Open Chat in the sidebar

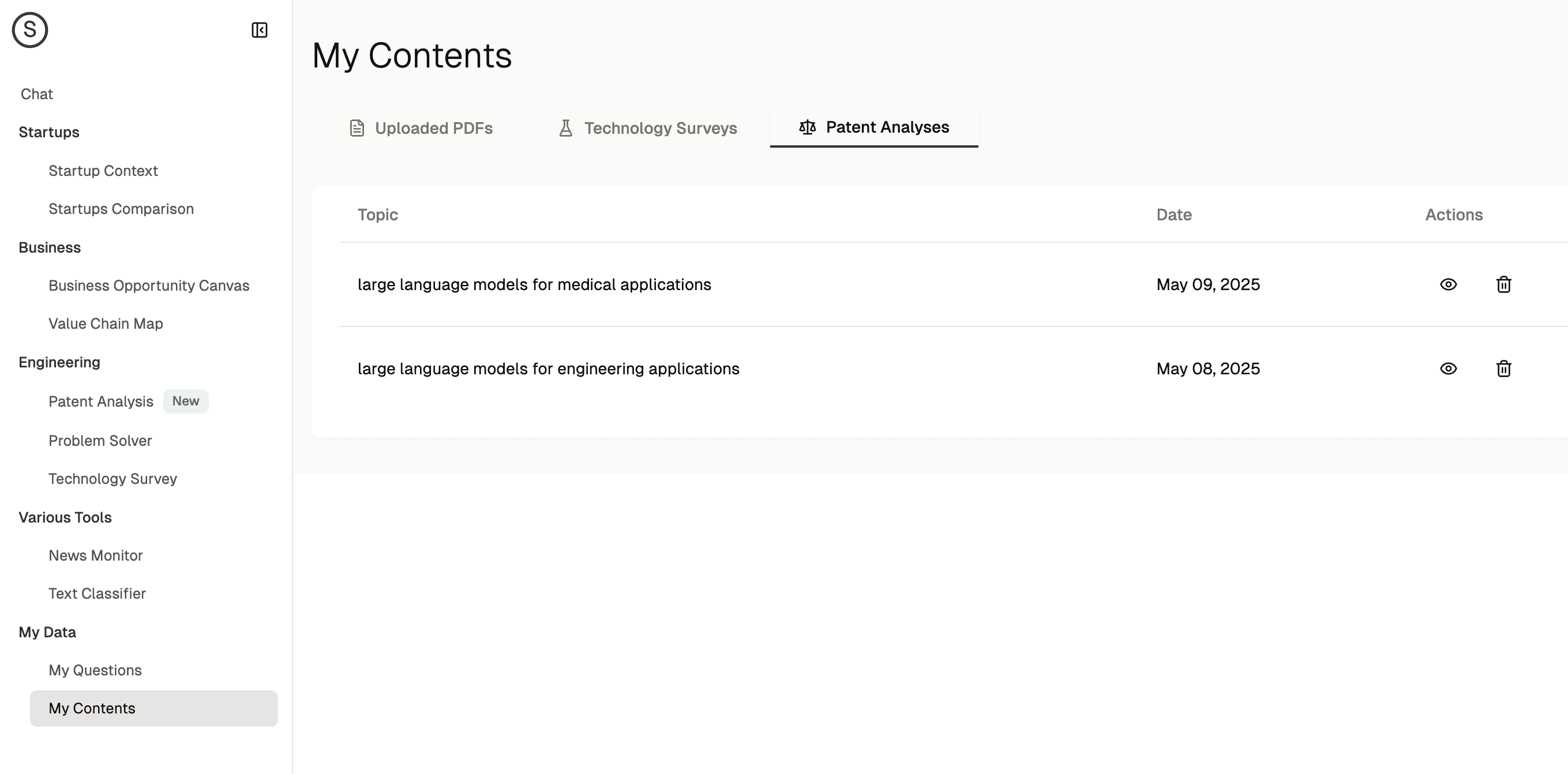pos(36,95)
